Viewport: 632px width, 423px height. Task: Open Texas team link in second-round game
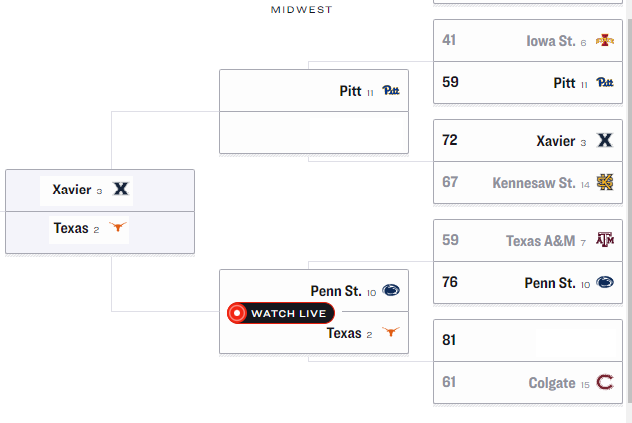point(343,333)
